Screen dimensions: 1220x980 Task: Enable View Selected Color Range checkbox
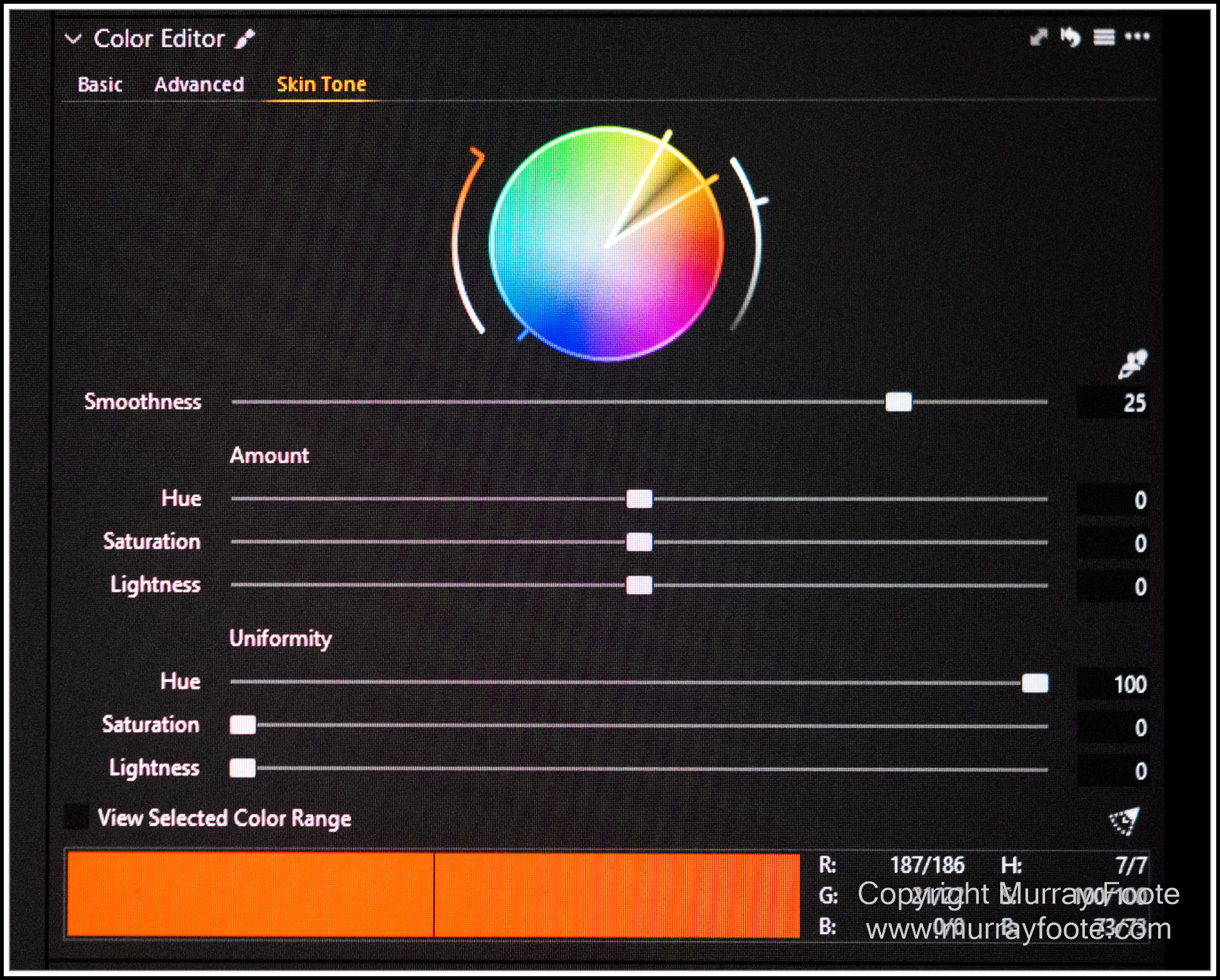click(x=77, y=817)
